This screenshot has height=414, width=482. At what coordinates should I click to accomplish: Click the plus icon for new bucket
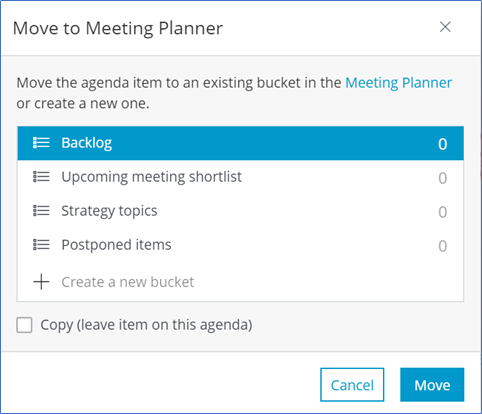(41, 282)
